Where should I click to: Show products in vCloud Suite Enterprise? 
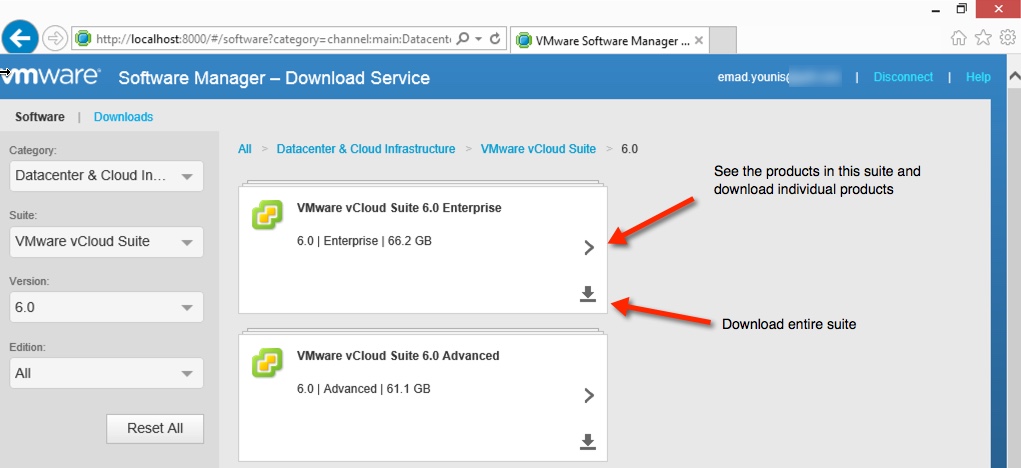pos(589,248)
